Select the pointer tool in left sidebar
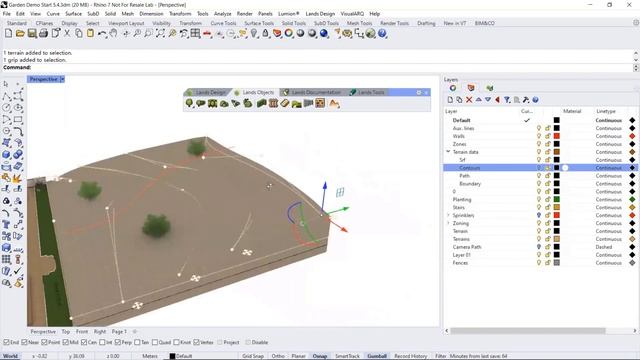The height and width of the screenshot is (360, 640). [6, 84]
